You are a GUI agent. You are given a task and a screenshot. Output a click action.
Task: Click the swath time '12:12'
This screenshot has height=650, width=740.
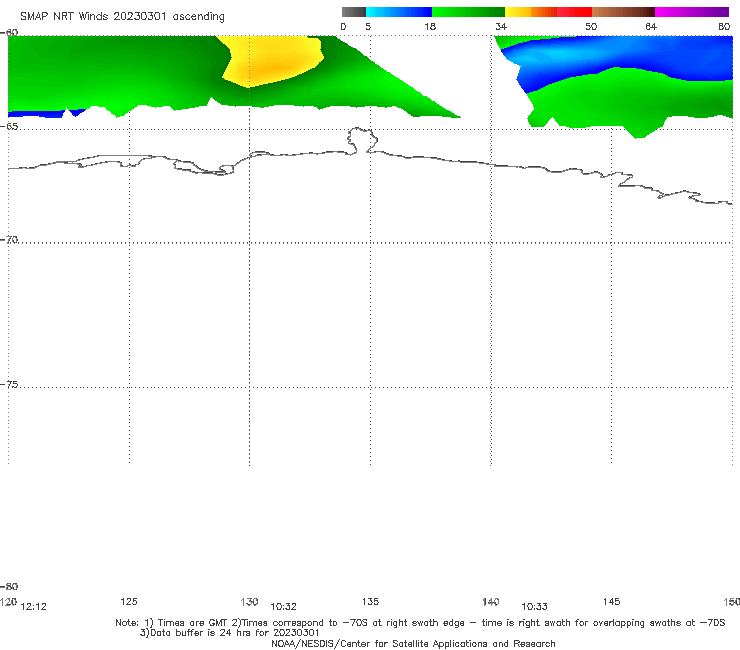[x=34, y=607]
